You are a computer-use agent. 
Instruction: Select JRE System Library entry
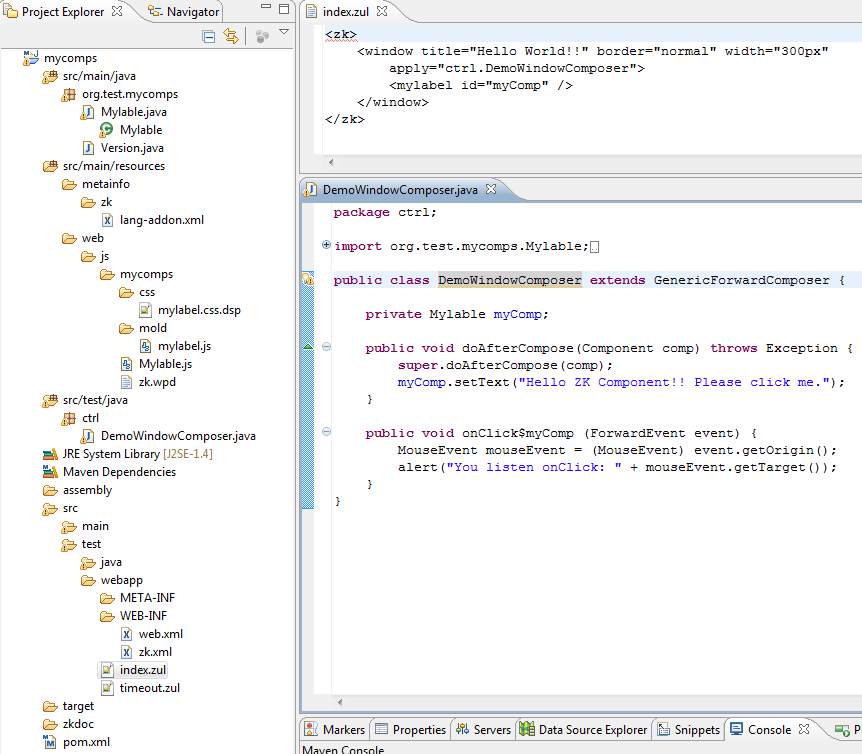[x=137, y=454]
